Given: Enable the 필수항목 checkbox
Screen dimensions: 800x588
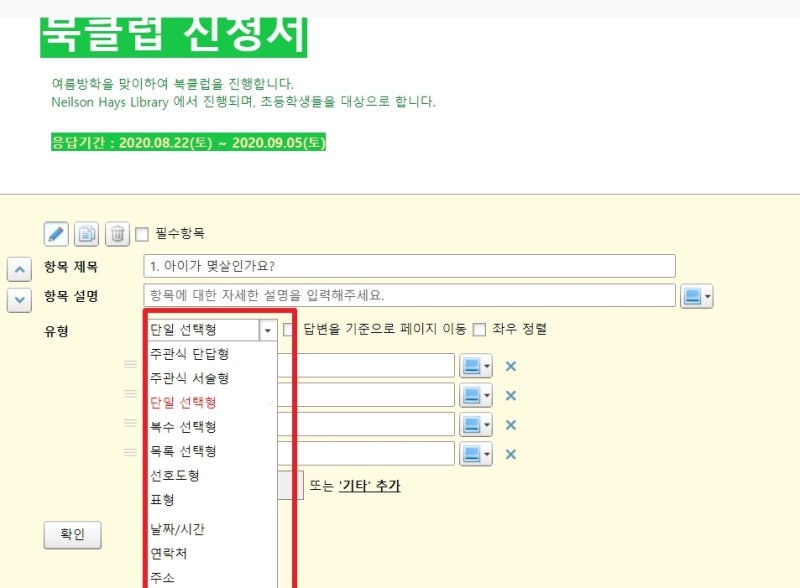Looking at the screenshot, I should coord(141,232).
